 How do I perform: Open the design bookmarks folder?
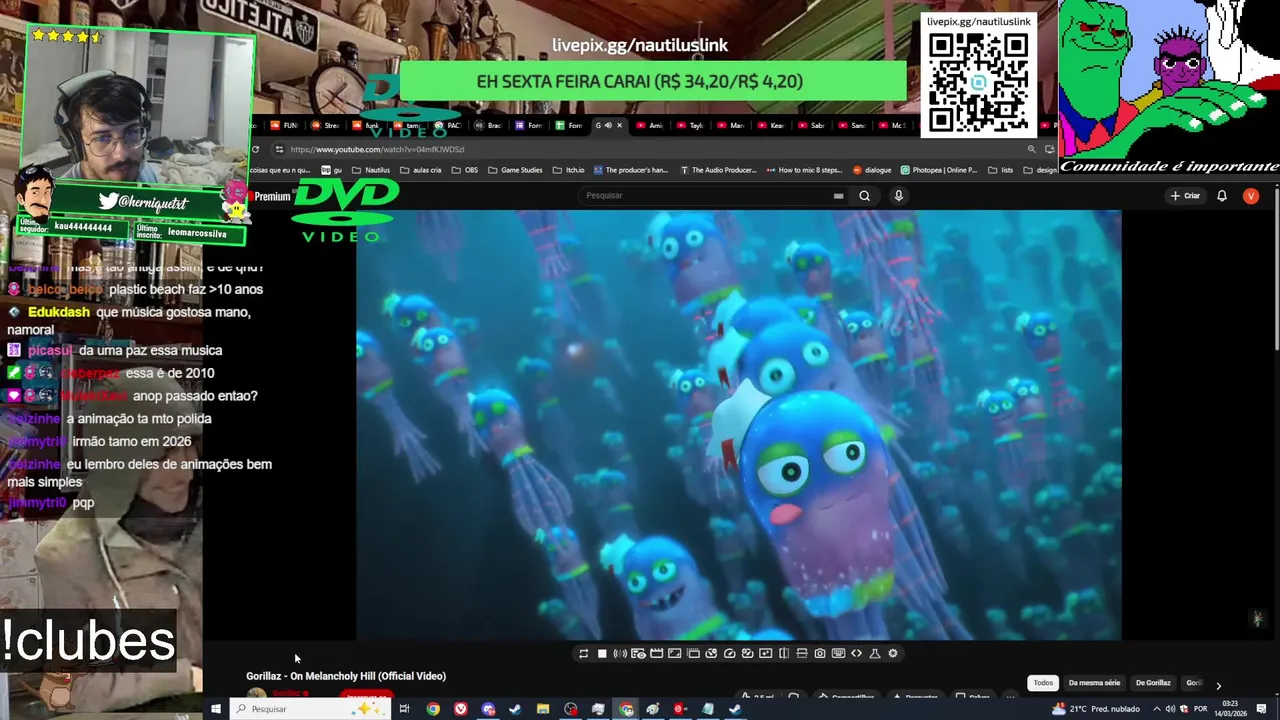pos(1039,170)
